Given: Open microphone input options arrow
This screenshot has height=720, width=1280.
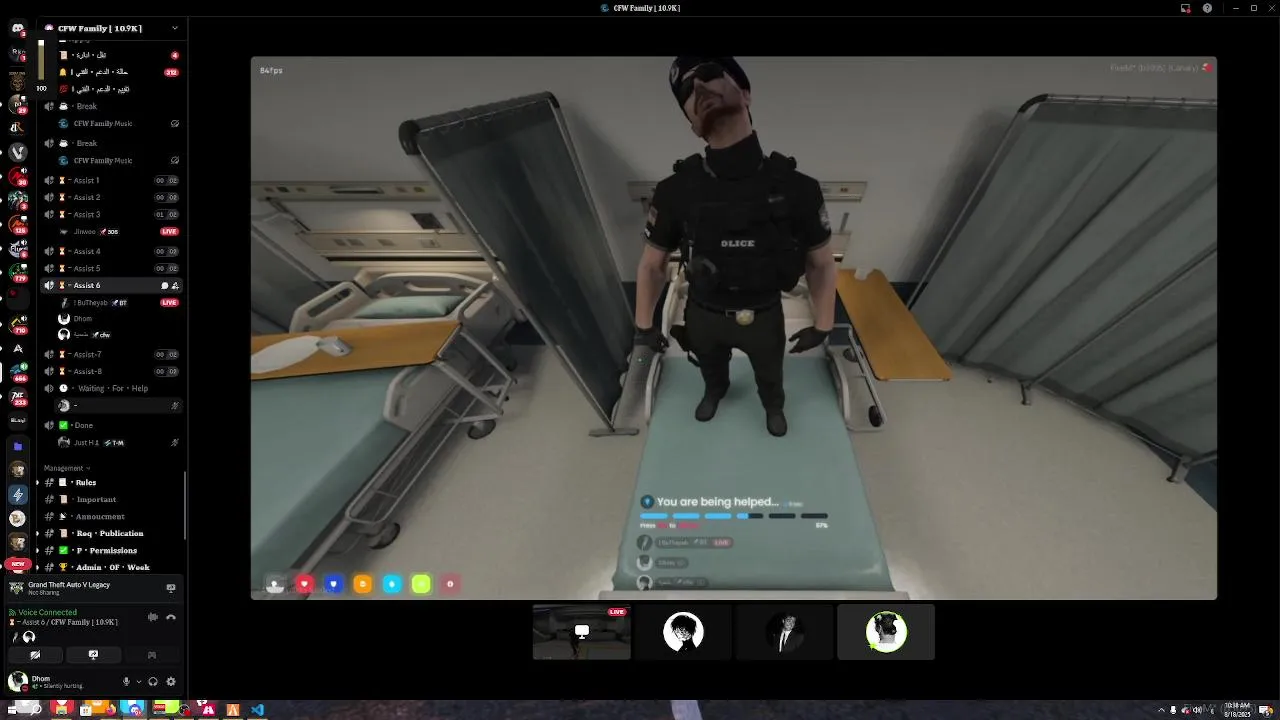Looking at the screenshot, I should coord(139,681).
